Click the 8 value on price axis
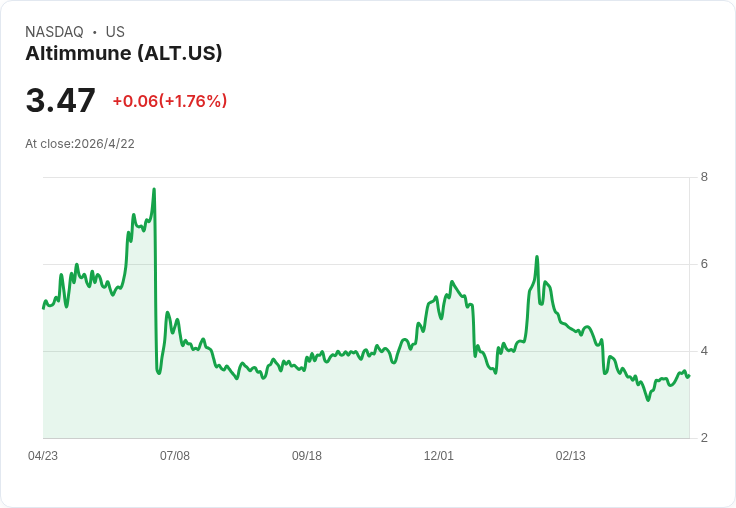This screenshot has width=736, height=508. coord(704,177)
